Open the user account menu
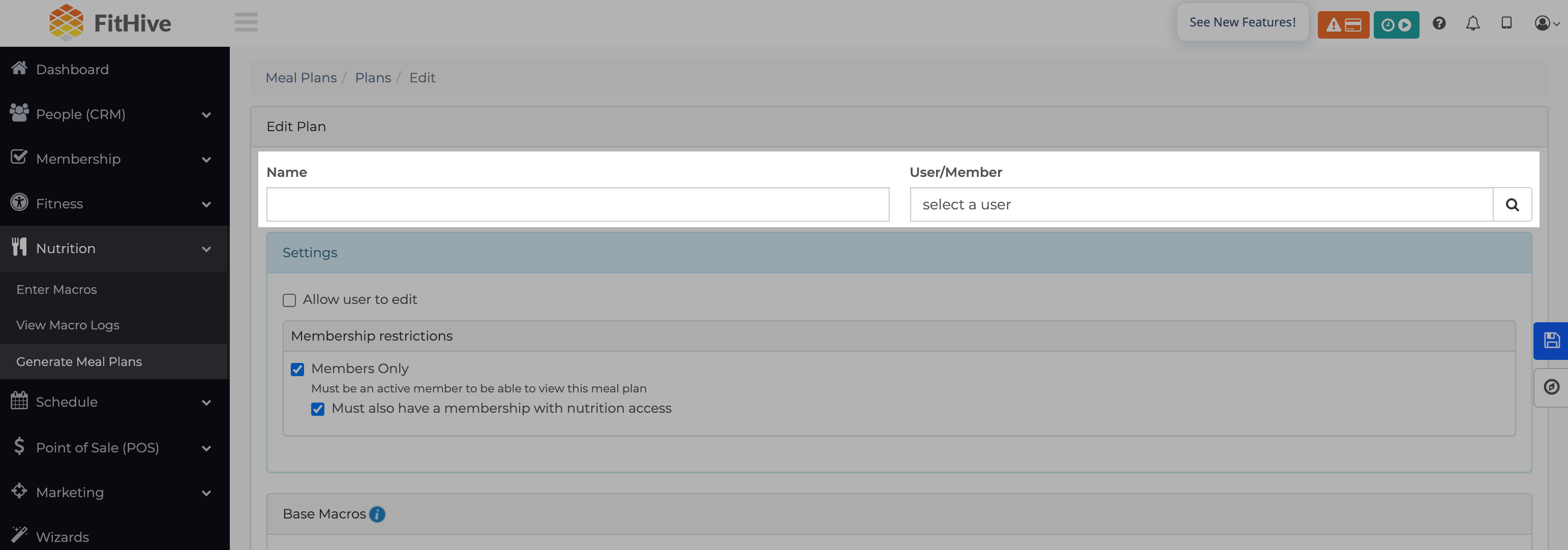Screen dimensions: 1568x550 tap(1546, 23)
